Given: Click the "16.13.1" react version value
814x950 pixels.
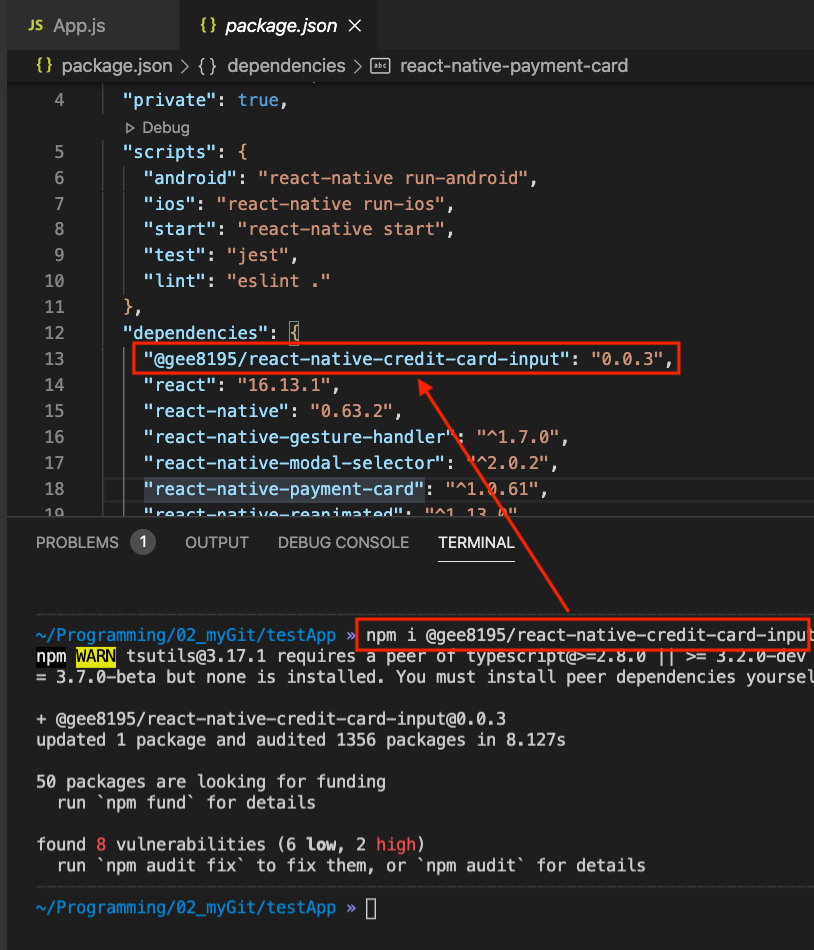Looking at the screenshot, I should click(284, 385).
